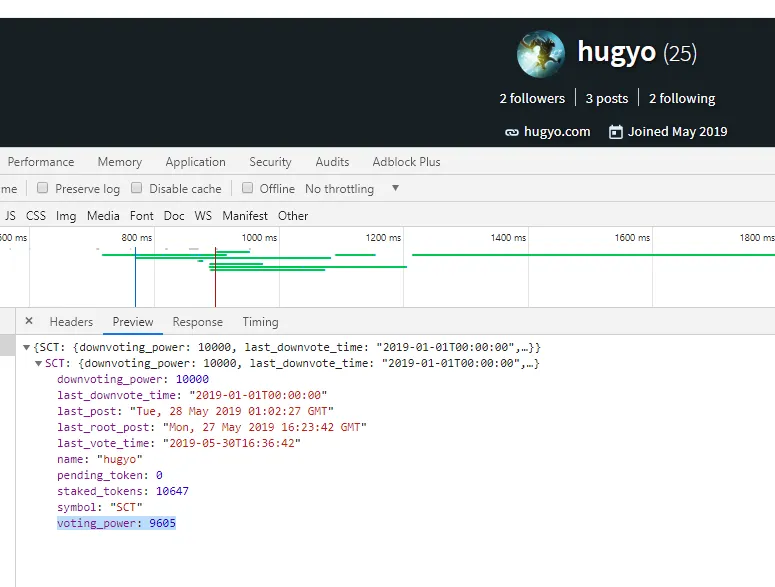The image size is (775, 587).
Task: Click the 800 ms timeline label
Action: tap(137, 238)
